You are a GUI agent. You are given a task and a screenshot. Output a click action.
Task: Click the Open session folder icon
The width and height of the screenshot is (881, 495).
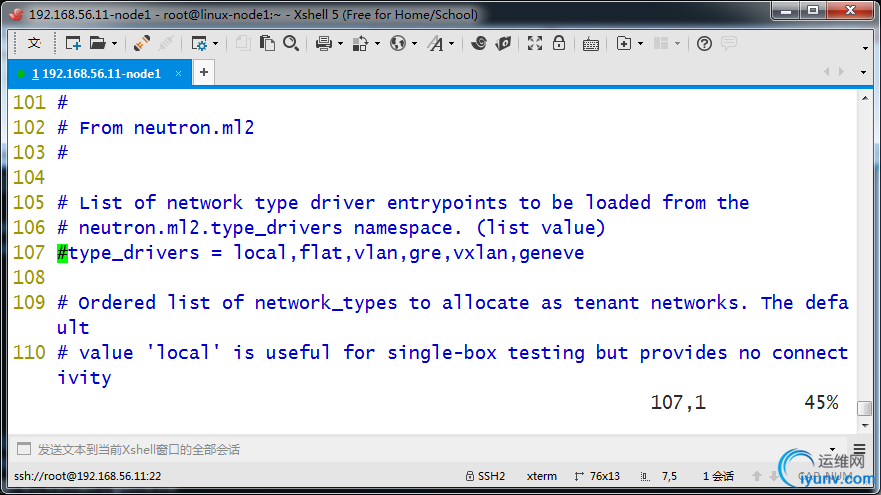click(98, 43)
